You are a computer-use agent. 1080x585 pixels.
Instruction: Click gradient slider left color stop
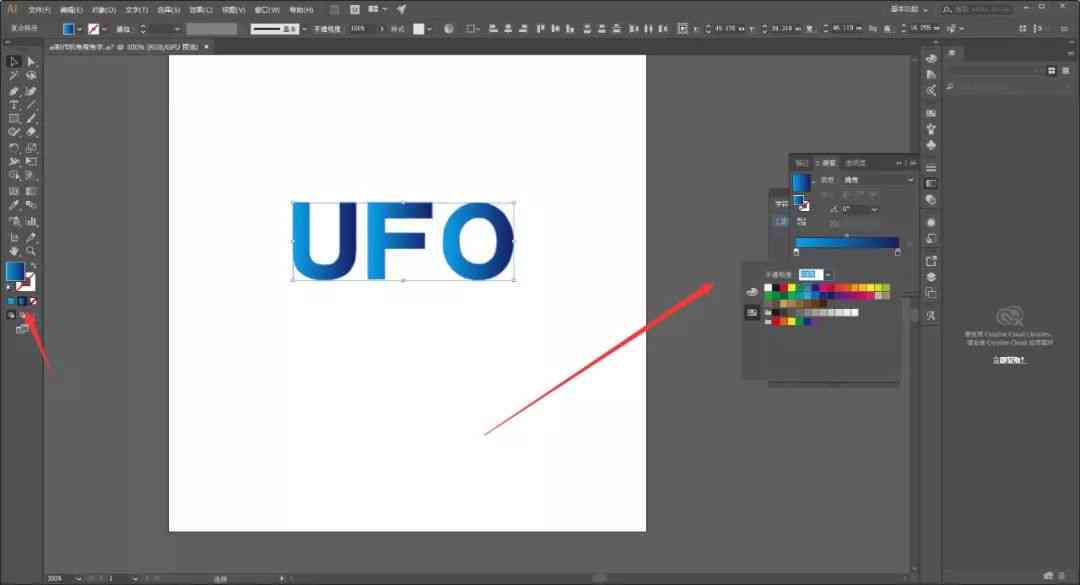point(797,252)
